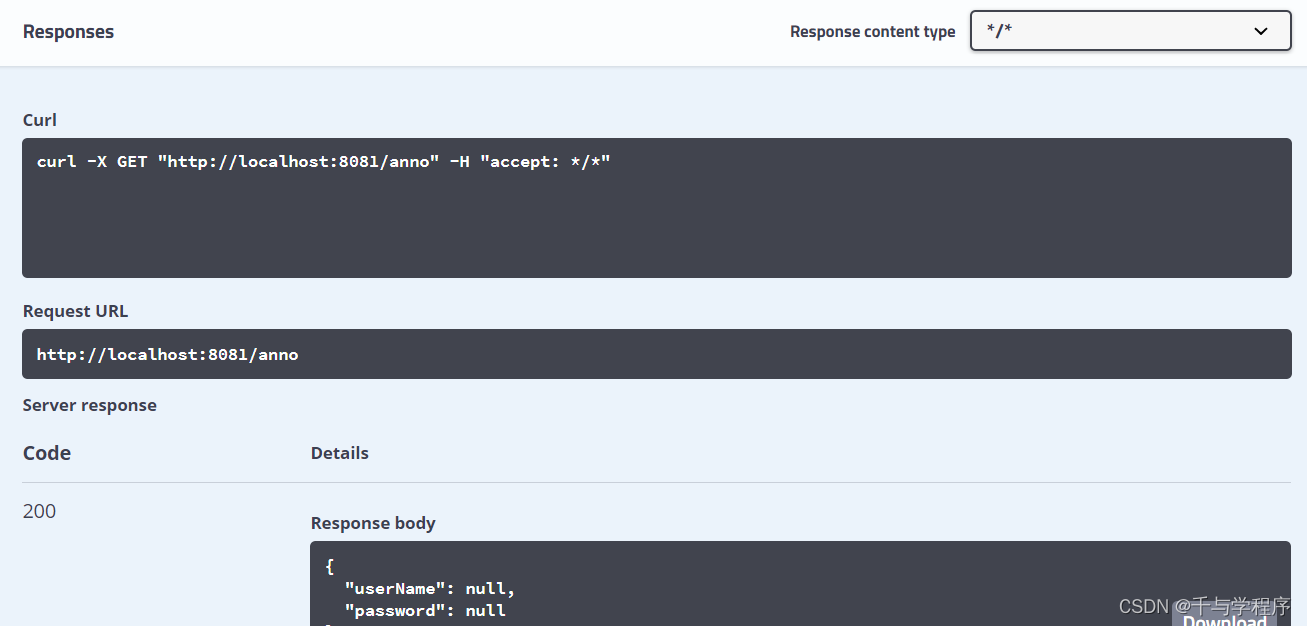Click "curl -X GET" at the command start
Image resolution: width=1307 pixels, height=626 pixels.
coord(92,161)
